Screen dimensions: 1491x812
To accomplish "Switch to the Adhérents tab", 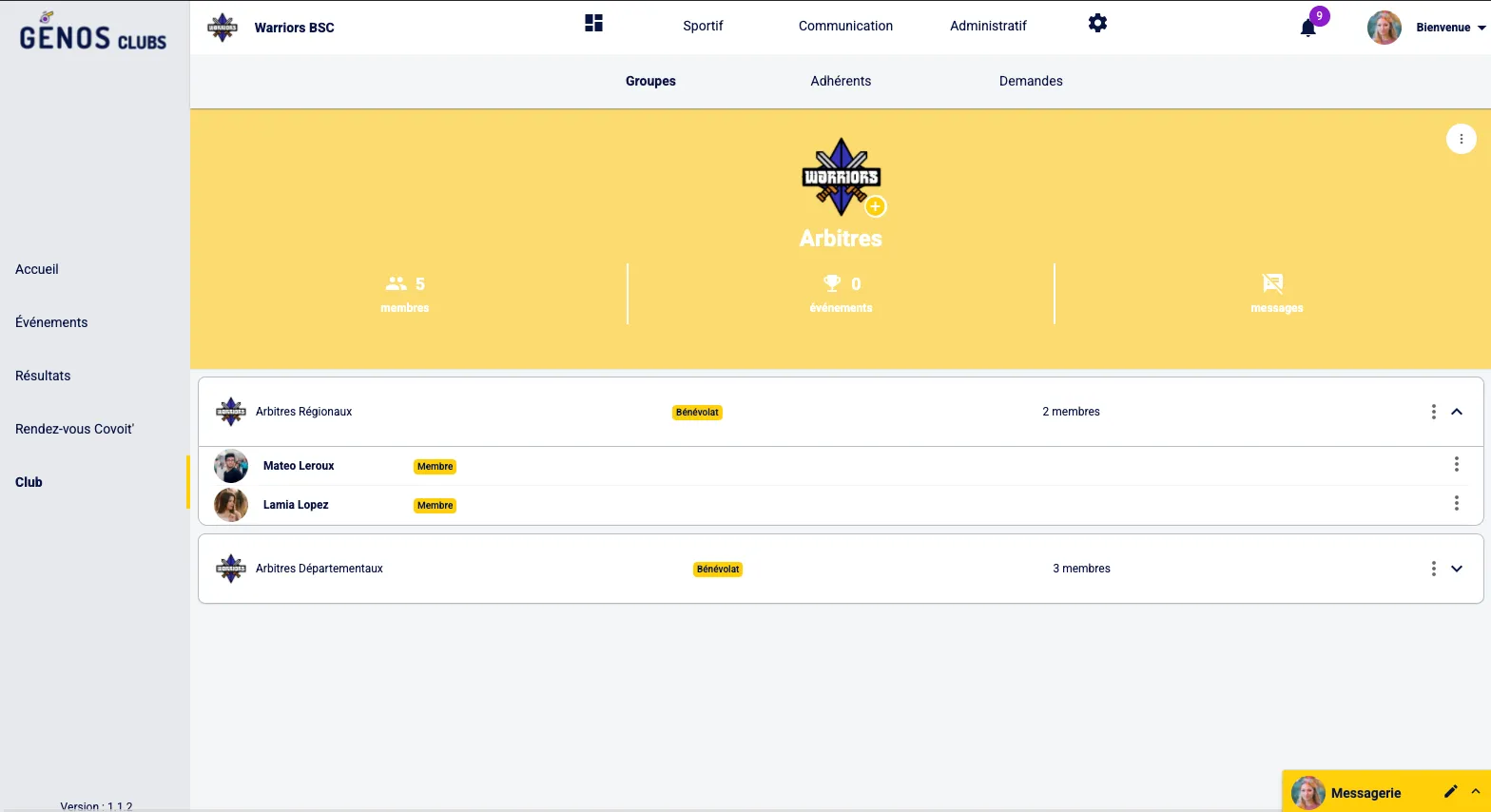I will pyautogui.click(x=841, y=81).
